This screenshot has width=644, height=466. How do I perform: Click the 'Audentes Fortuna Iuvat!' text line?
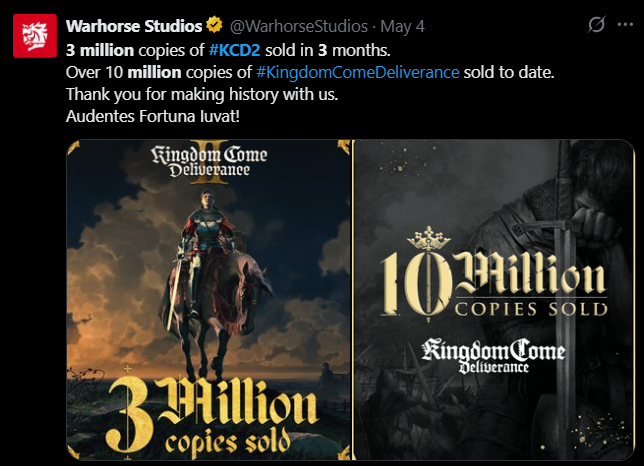point(153,116)
